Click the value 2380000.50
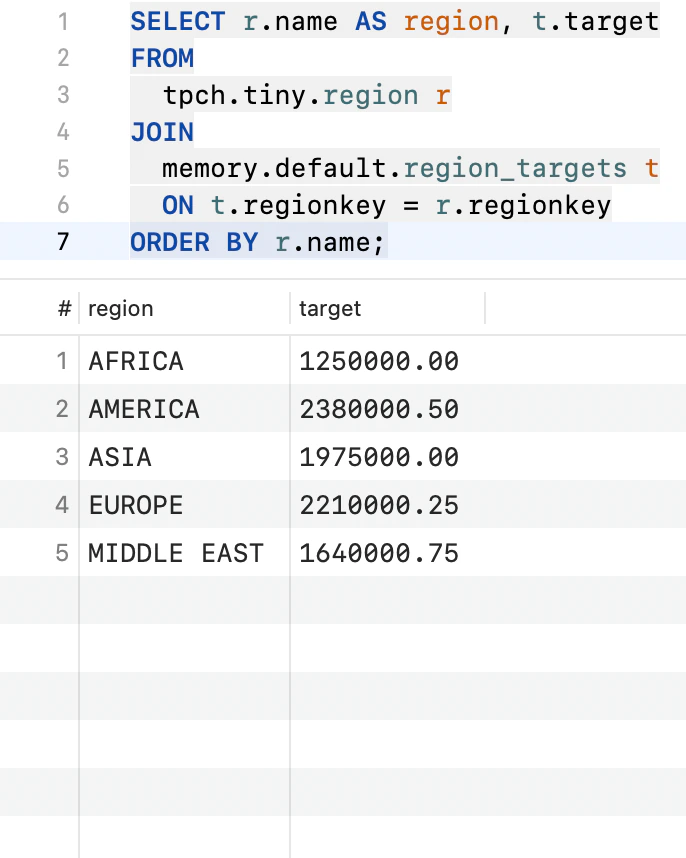This screenshot has height=858, width=686. (x=379, y=409)
